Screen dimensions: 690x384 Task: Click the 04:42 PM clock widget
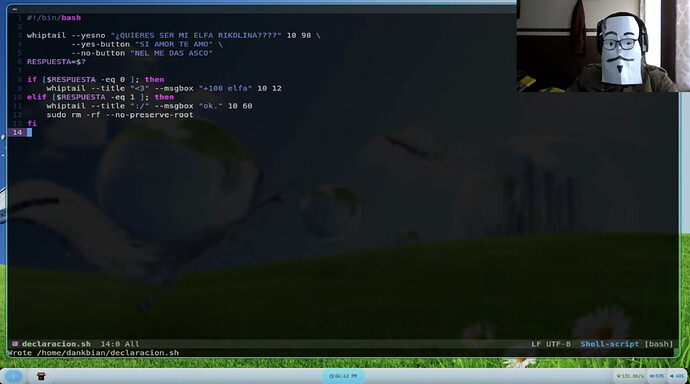click(343, 376)
